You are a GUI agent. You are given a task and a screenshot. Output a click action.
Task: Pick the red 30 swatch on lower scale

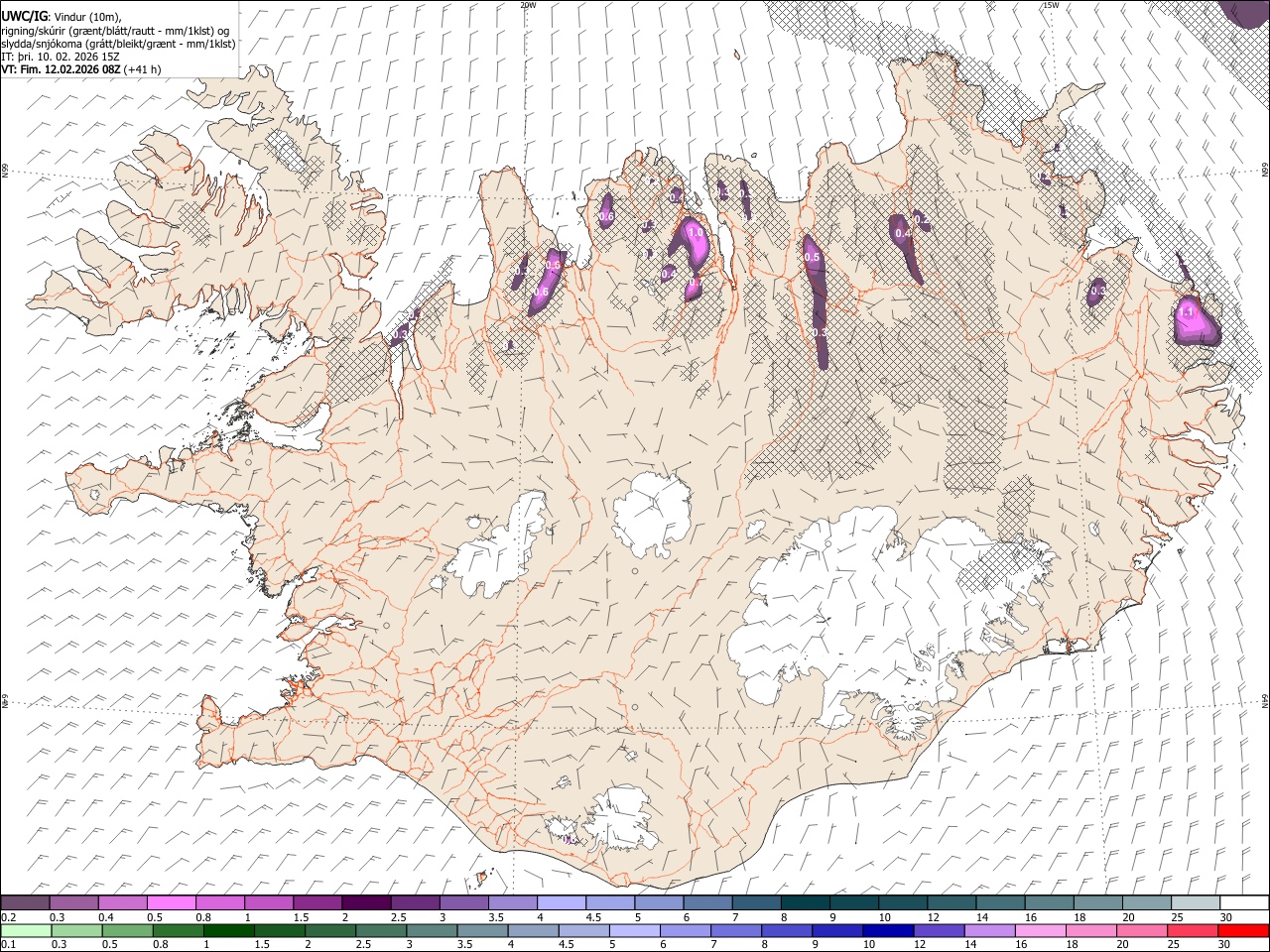pyautogui.click(x=1242, y=930)
